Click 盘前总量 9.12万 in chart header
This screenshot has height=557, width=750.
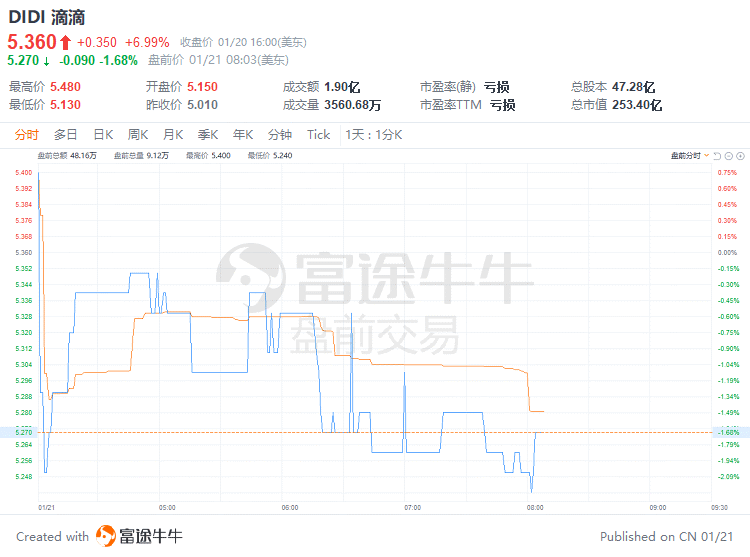(141, 155)
